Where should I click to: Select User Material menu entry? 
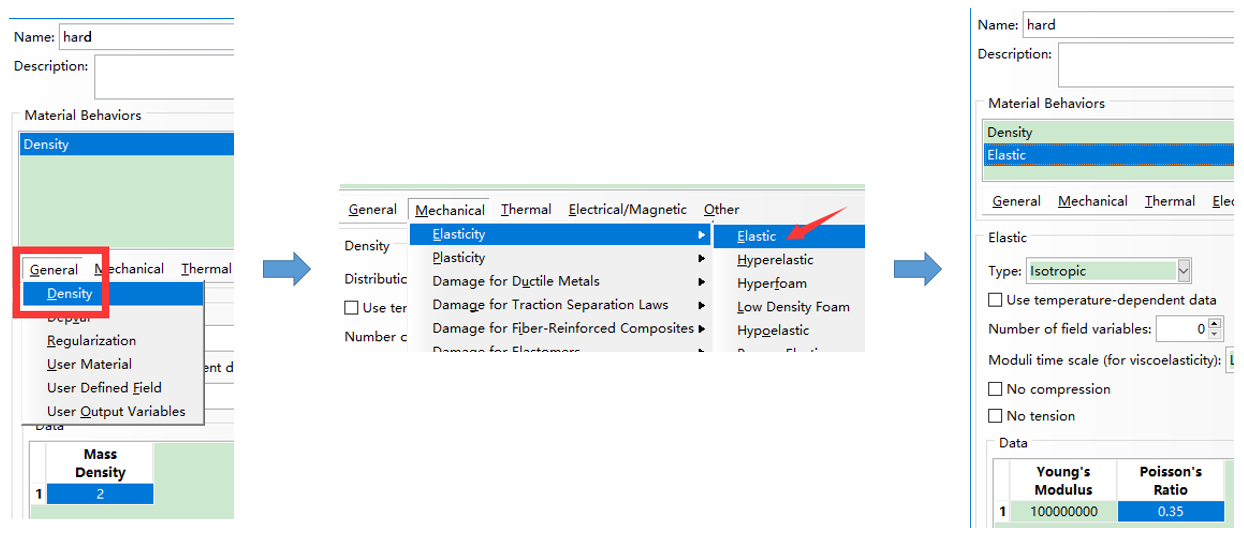click(89, 365)
